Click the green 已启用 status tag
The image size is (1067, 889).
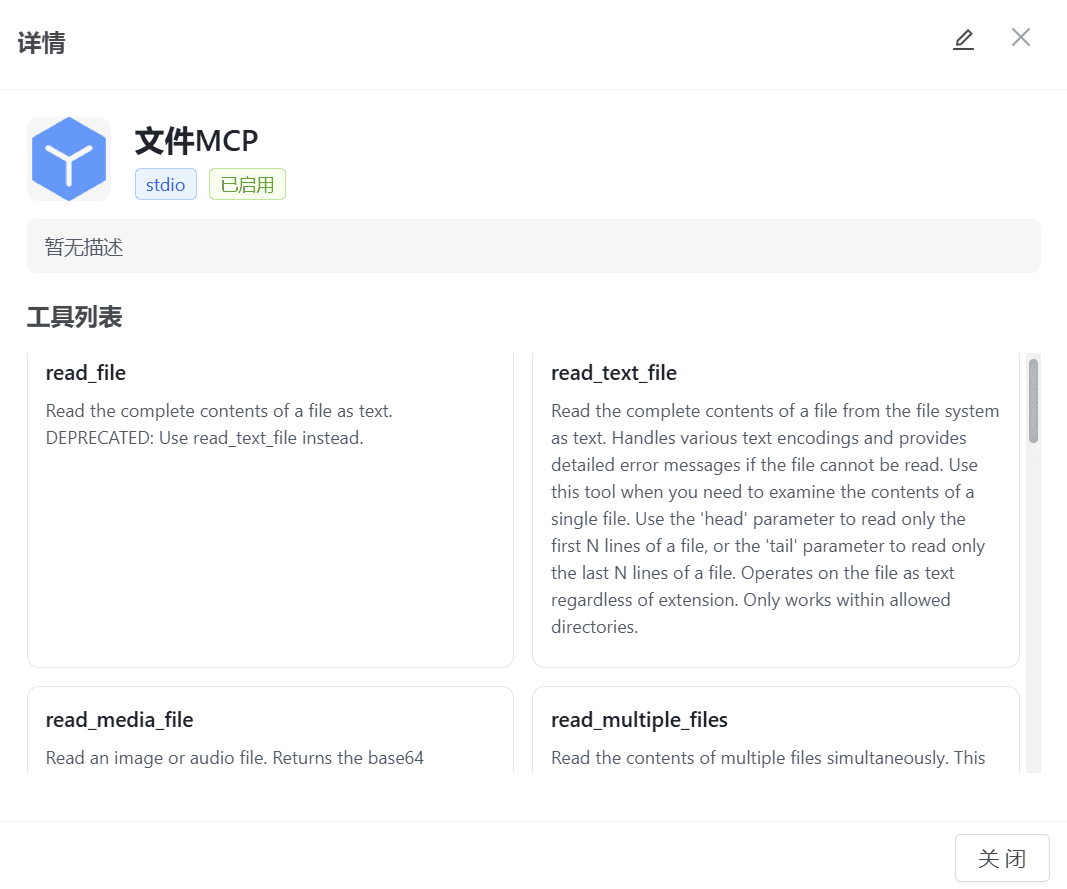coord(247,184)
